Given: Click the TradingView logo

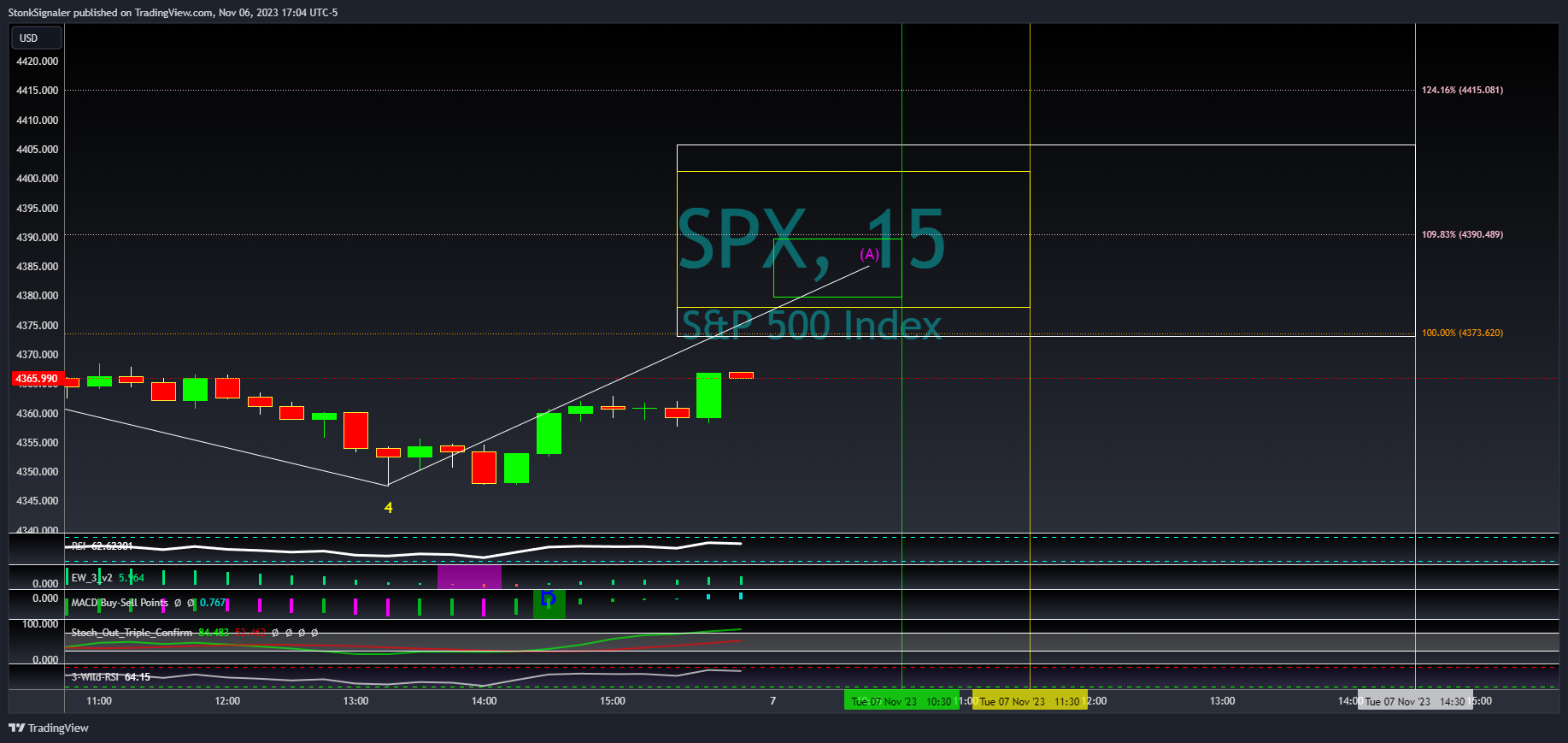Looking at the screenshot, I should point(49,728).
